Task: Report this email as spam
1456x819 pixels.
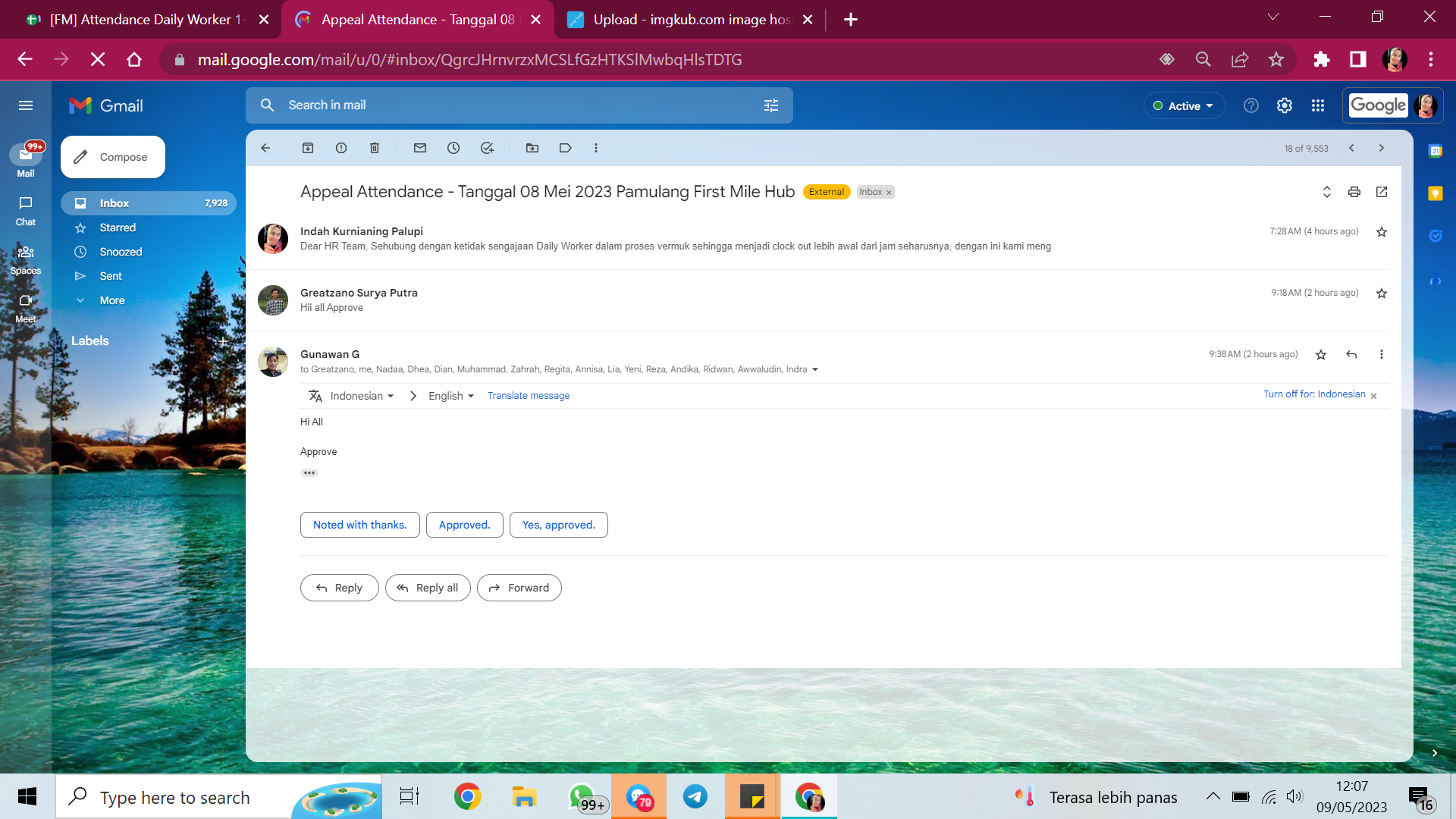Action: coord(341,148)
